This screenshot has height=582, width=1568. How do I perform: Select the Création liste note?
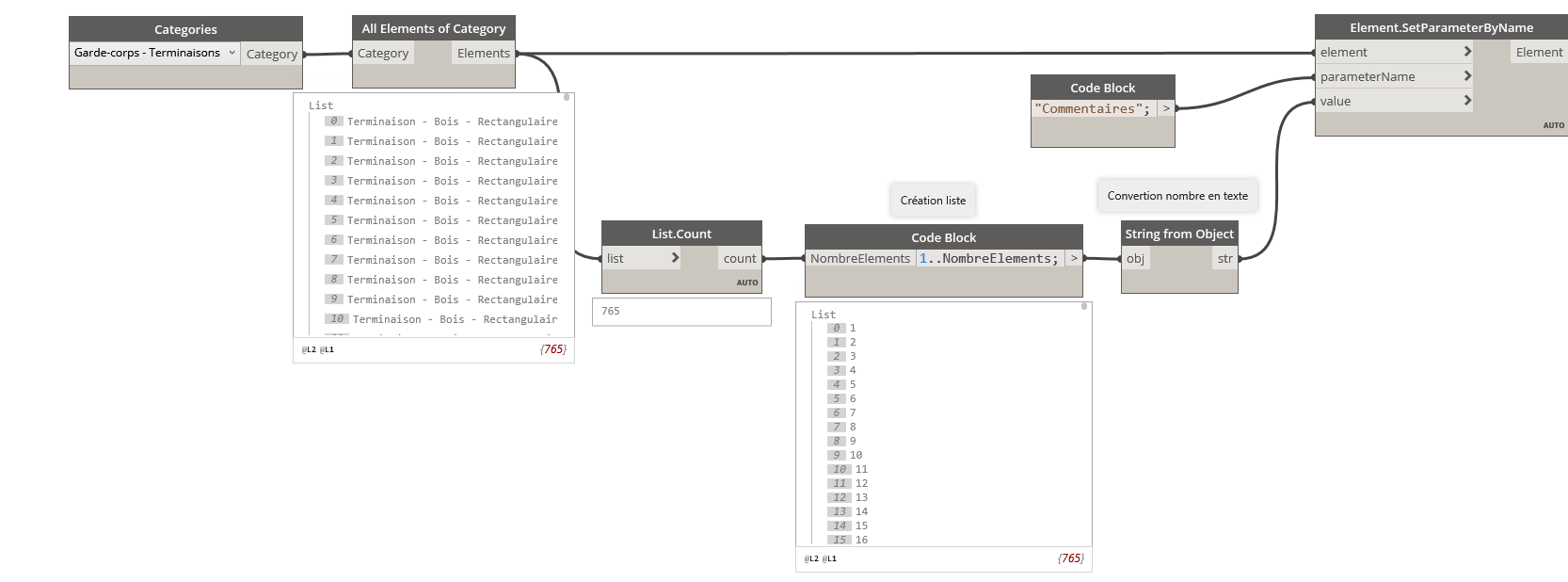pos(933,201)
